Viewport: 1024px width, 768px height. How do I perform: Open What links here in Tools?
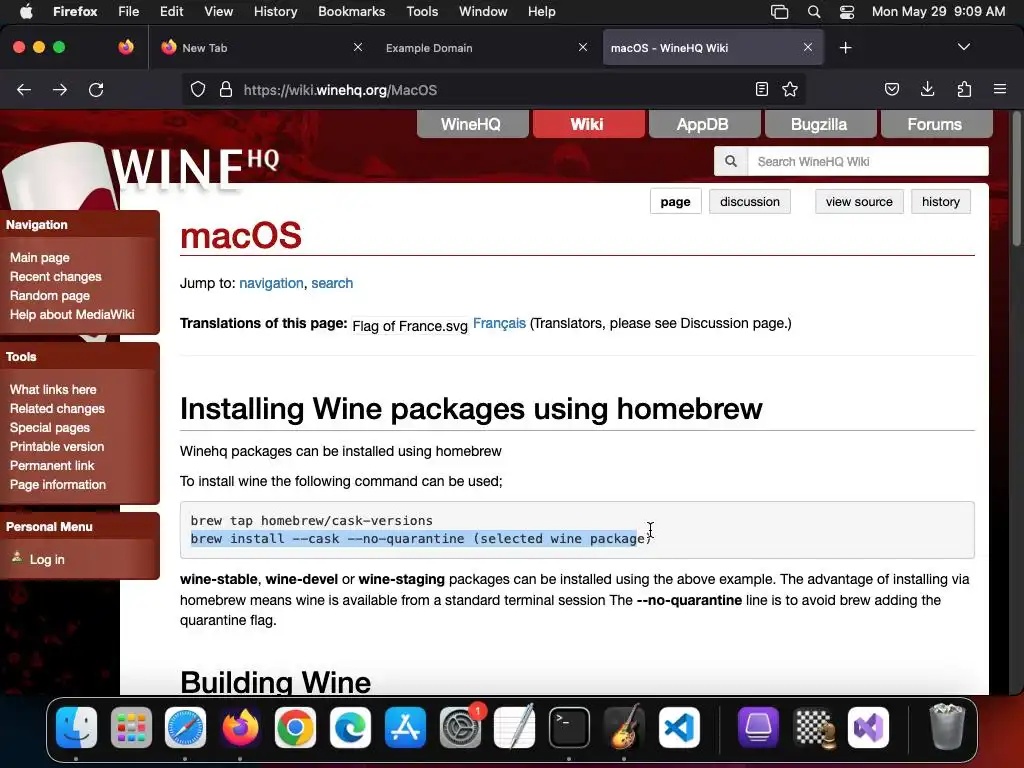pos(53,389)
